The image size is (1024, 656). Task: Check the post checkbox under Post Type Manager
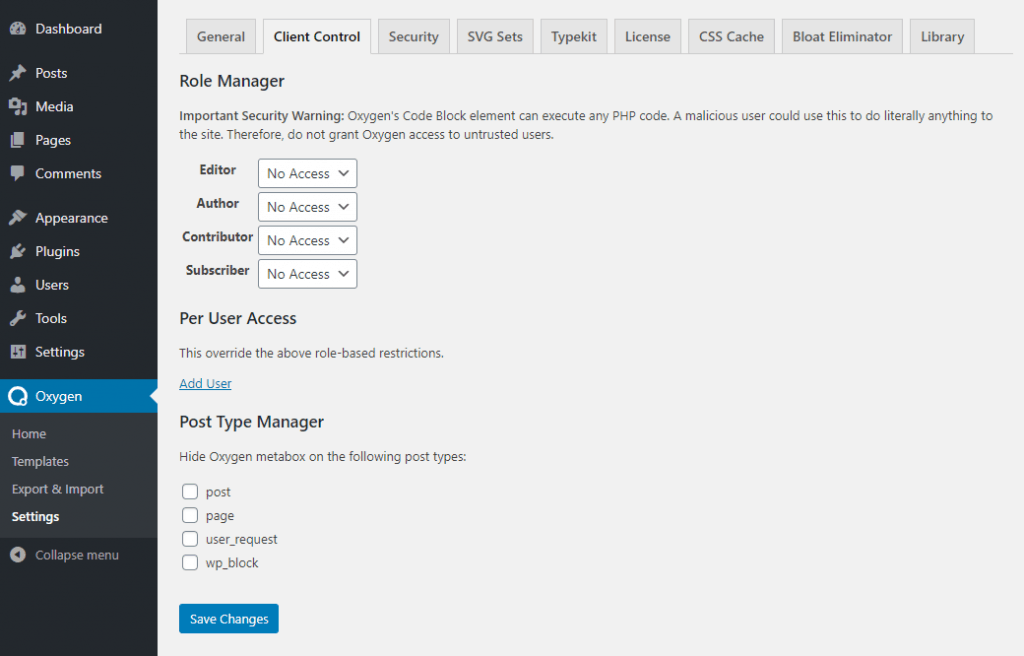coord(189,491)
